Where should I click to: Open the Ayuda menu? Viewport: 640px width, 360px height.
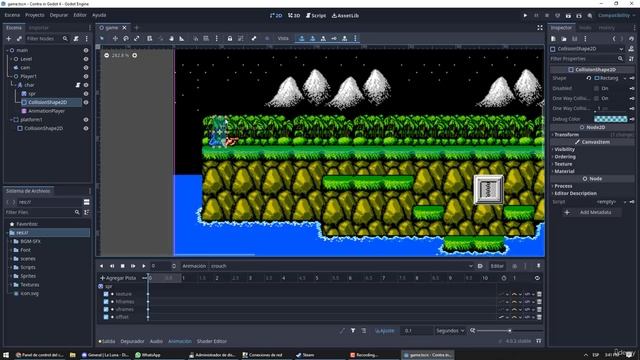click(99, 15)
